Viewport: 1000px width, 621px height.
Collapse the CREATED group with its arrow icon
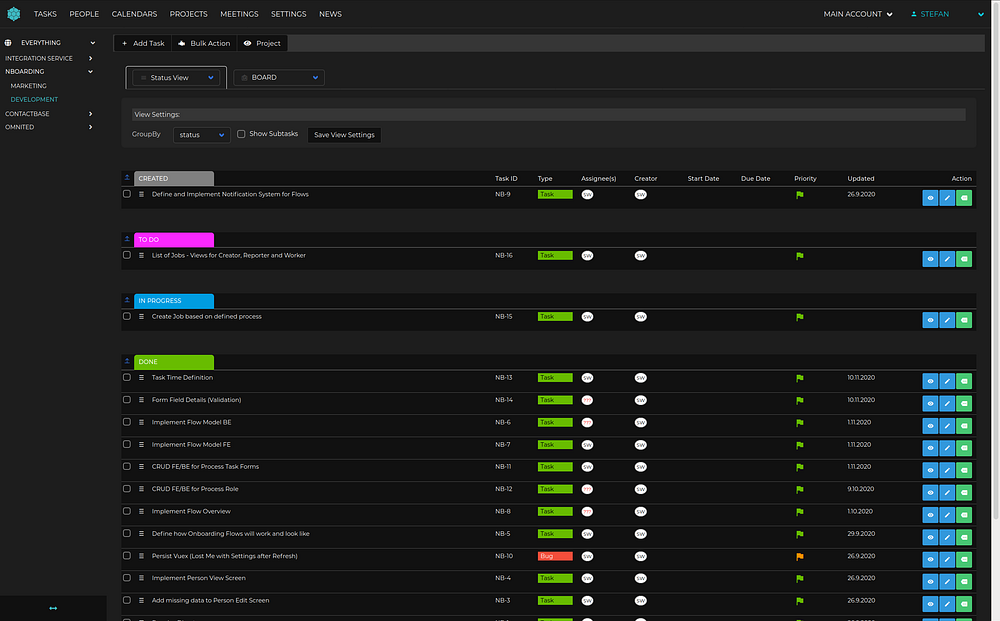click(127, 178)
